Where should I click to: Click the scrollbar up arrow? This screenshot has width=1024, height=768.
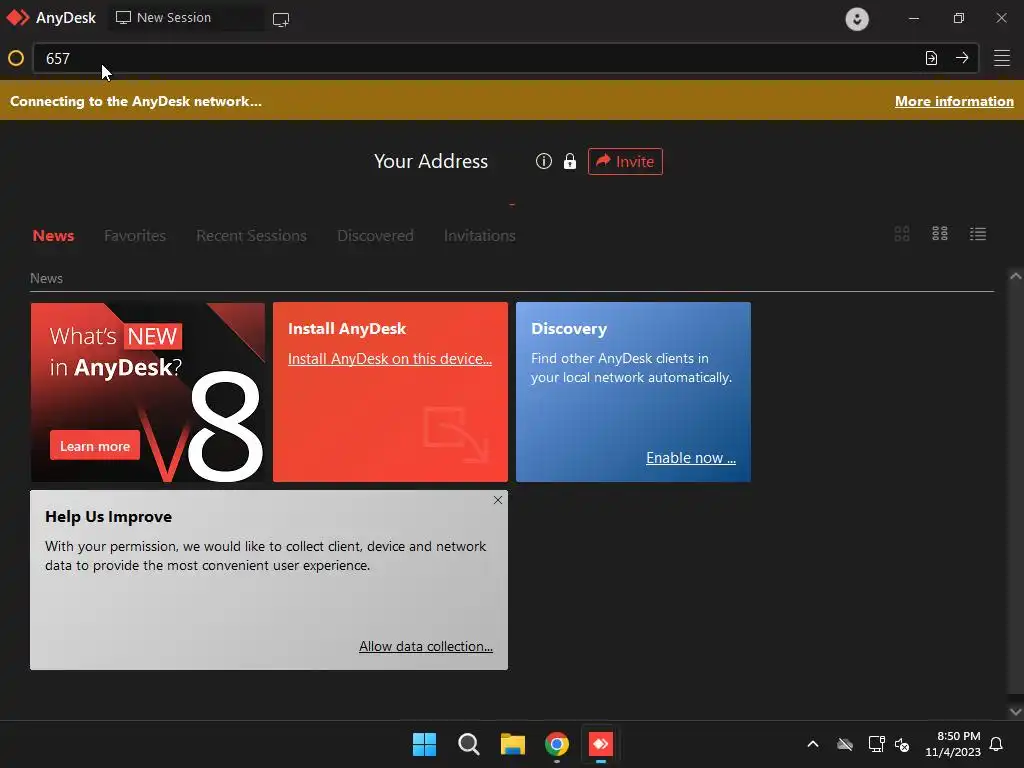click(x=1016, y=276)
